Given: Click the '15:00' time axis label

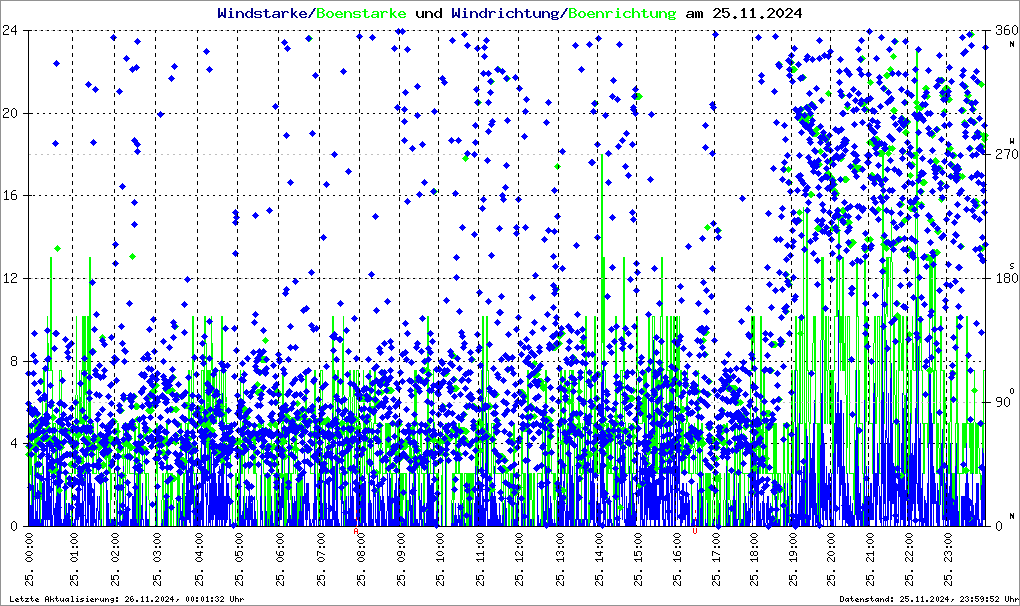Looking at the screenshot, I should coord(638,547).
